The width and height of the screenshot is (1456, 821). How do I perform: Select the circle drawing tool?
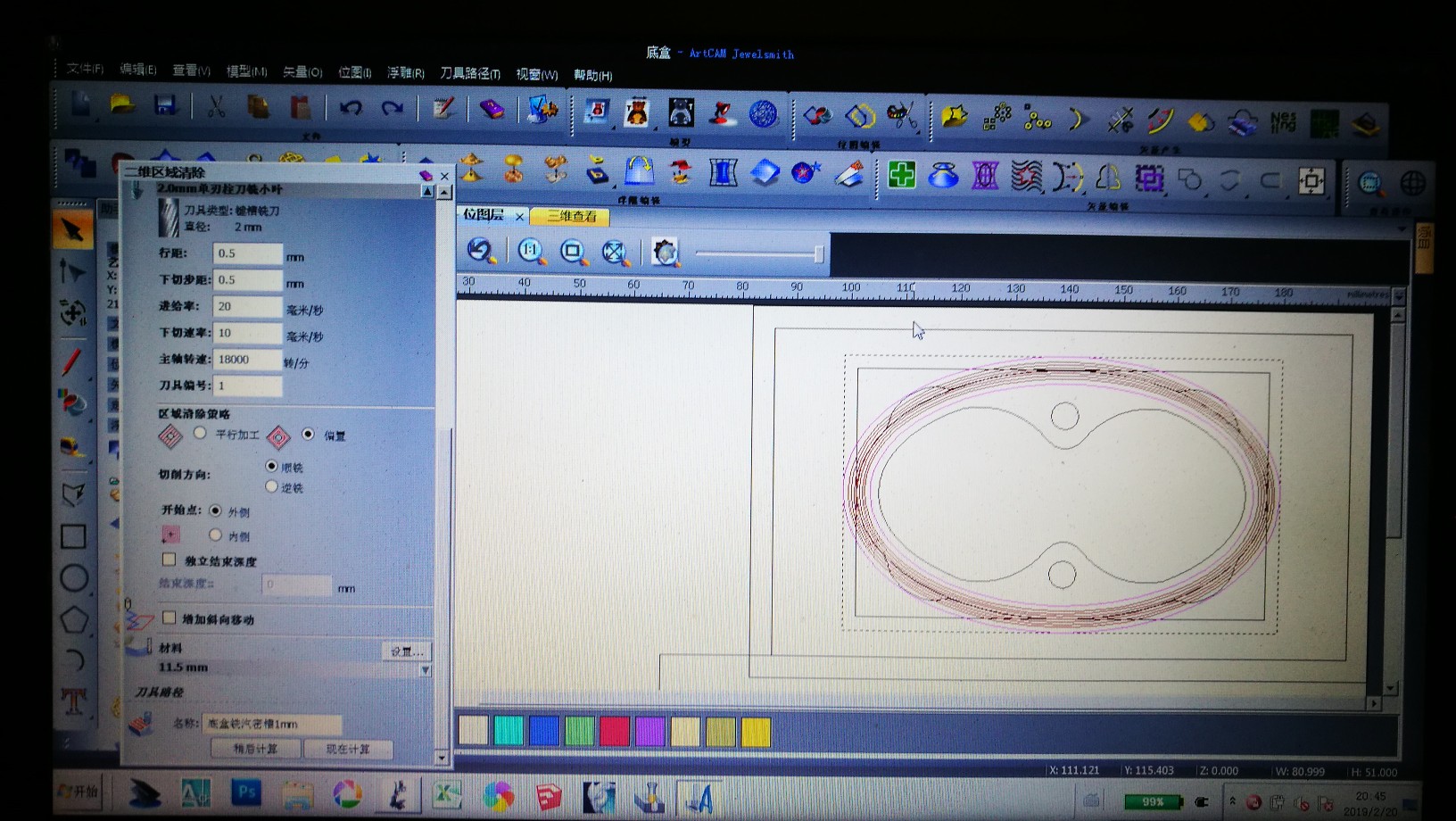click(74, 578)
